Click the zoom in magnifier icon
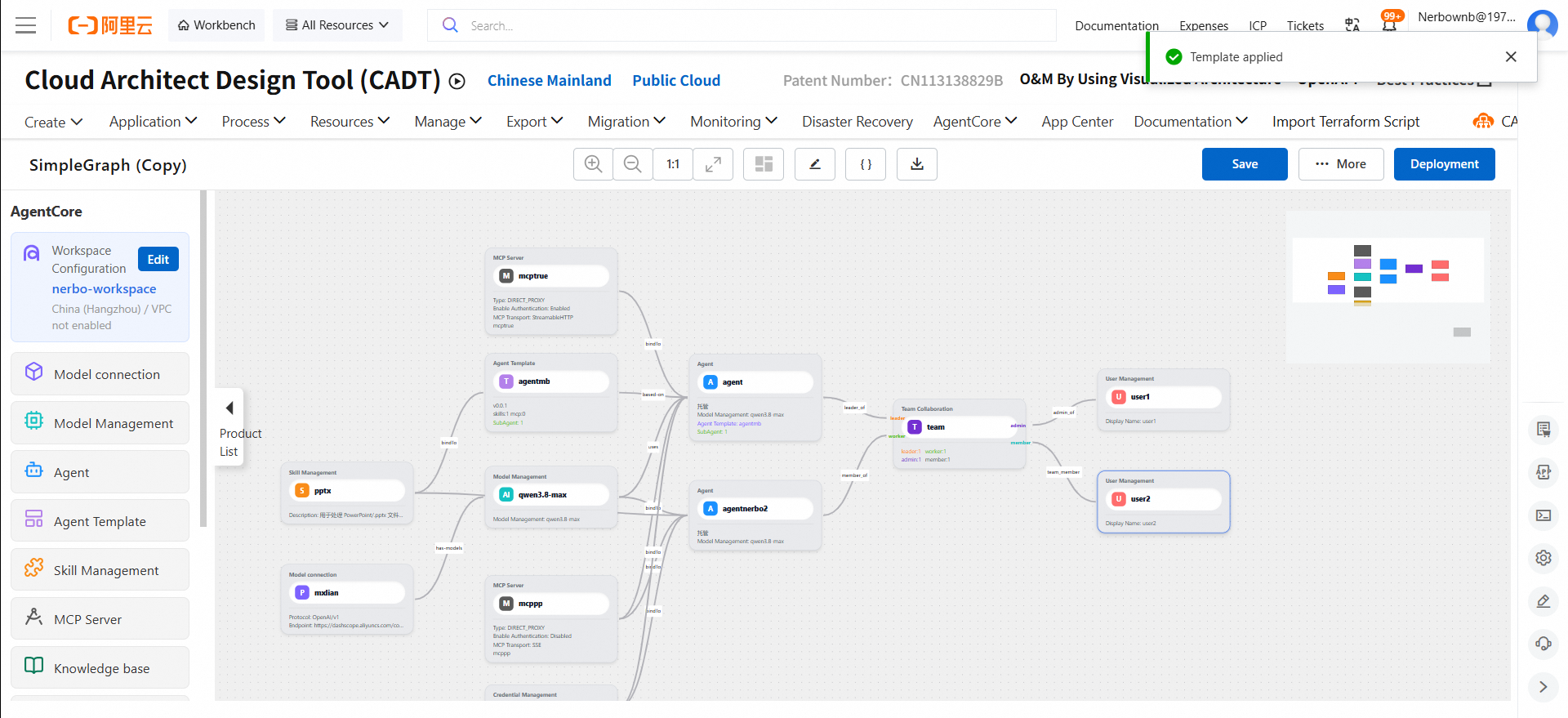Viewport: 1568px width, 718px height. coord(594,164)
